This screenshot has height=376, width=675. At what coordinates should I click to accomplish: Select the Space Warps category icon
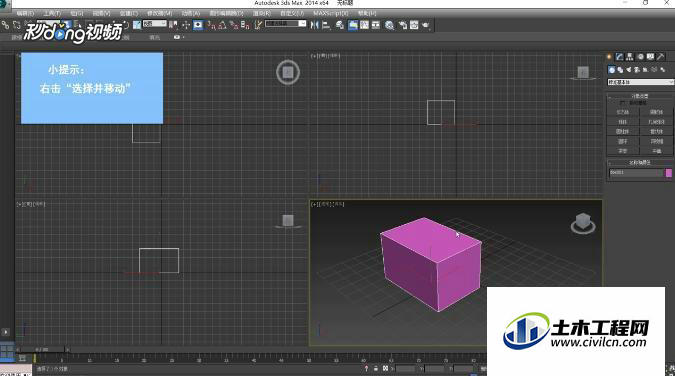654,69
